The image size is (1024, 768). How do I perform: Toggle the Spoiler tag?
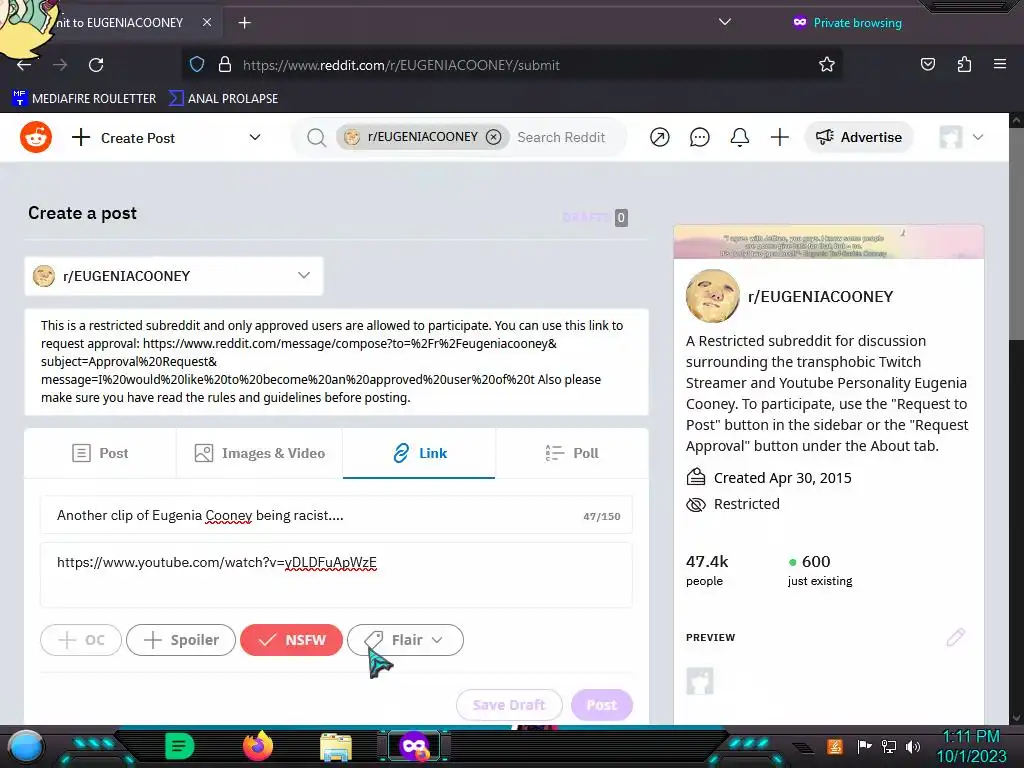[181, 639]
